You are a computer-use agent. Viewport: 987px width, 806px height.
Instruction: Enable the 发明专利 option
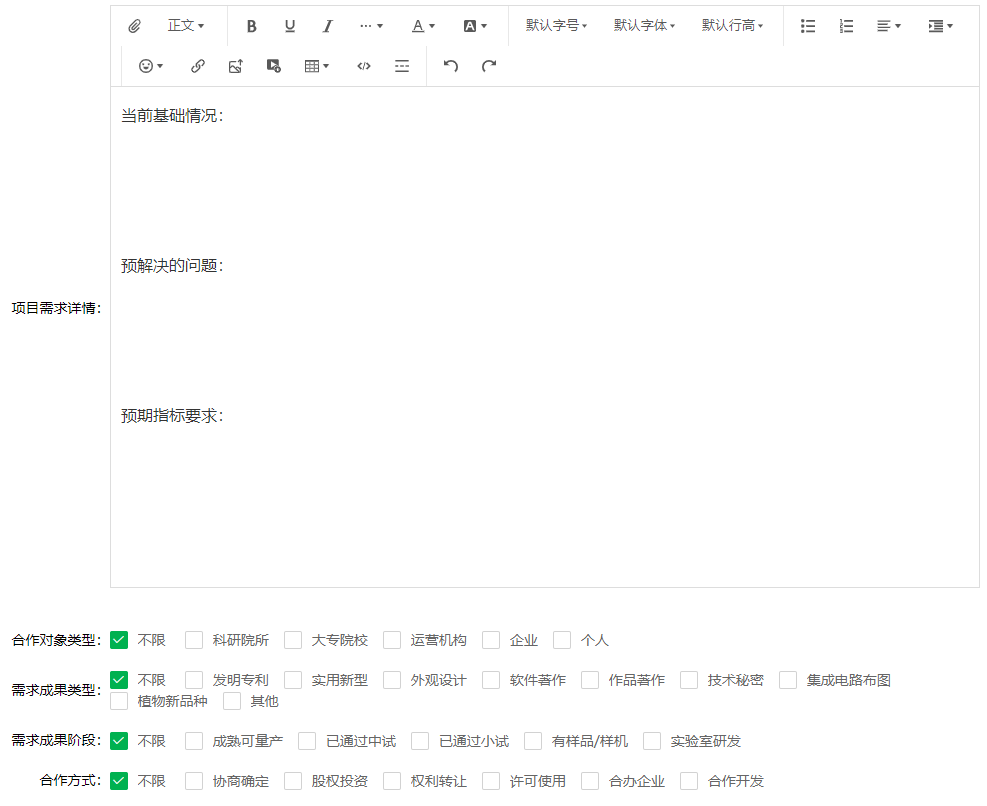[x=194, y=680]
